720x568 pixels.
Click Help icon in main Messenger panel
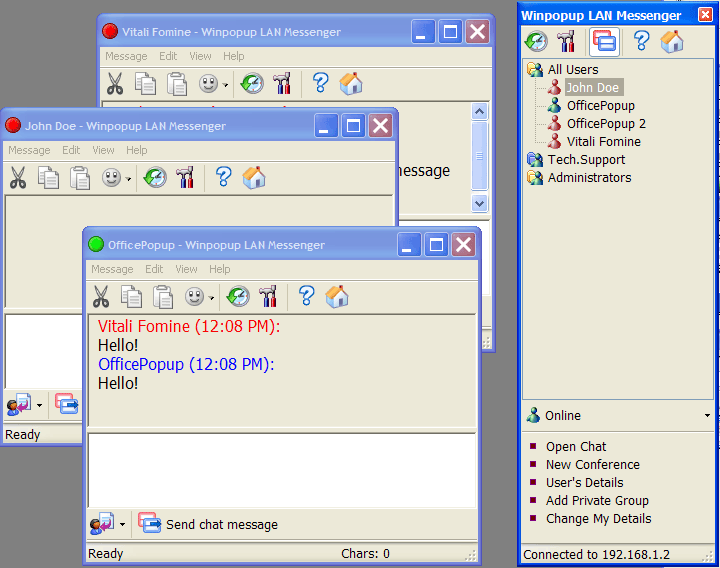(x=641, y=41)
